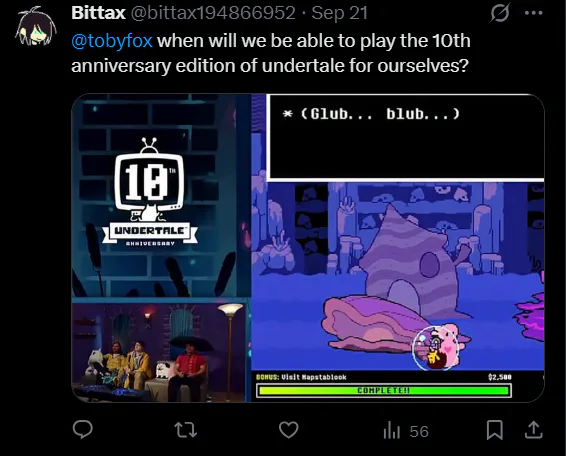Click the Undertale 10th anniversary logo
Viewport: 566px width, 456px height.
(150, 192)
